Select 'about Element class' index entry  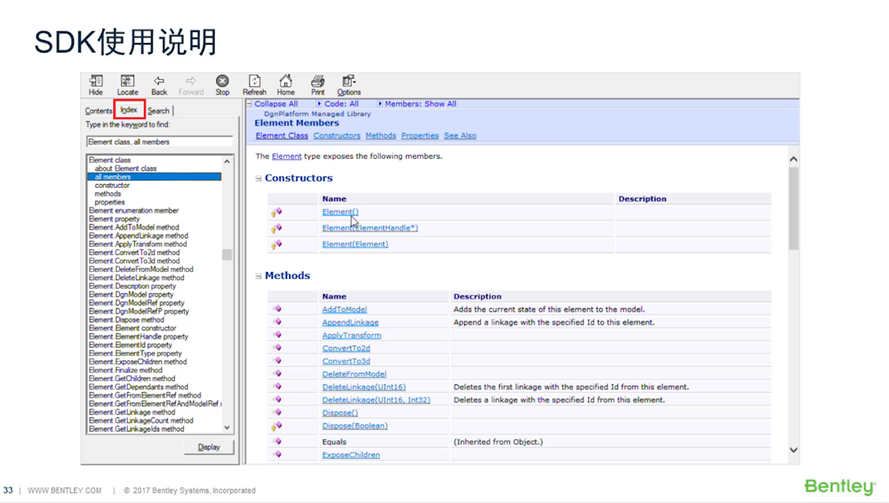[x=125, y=168]
